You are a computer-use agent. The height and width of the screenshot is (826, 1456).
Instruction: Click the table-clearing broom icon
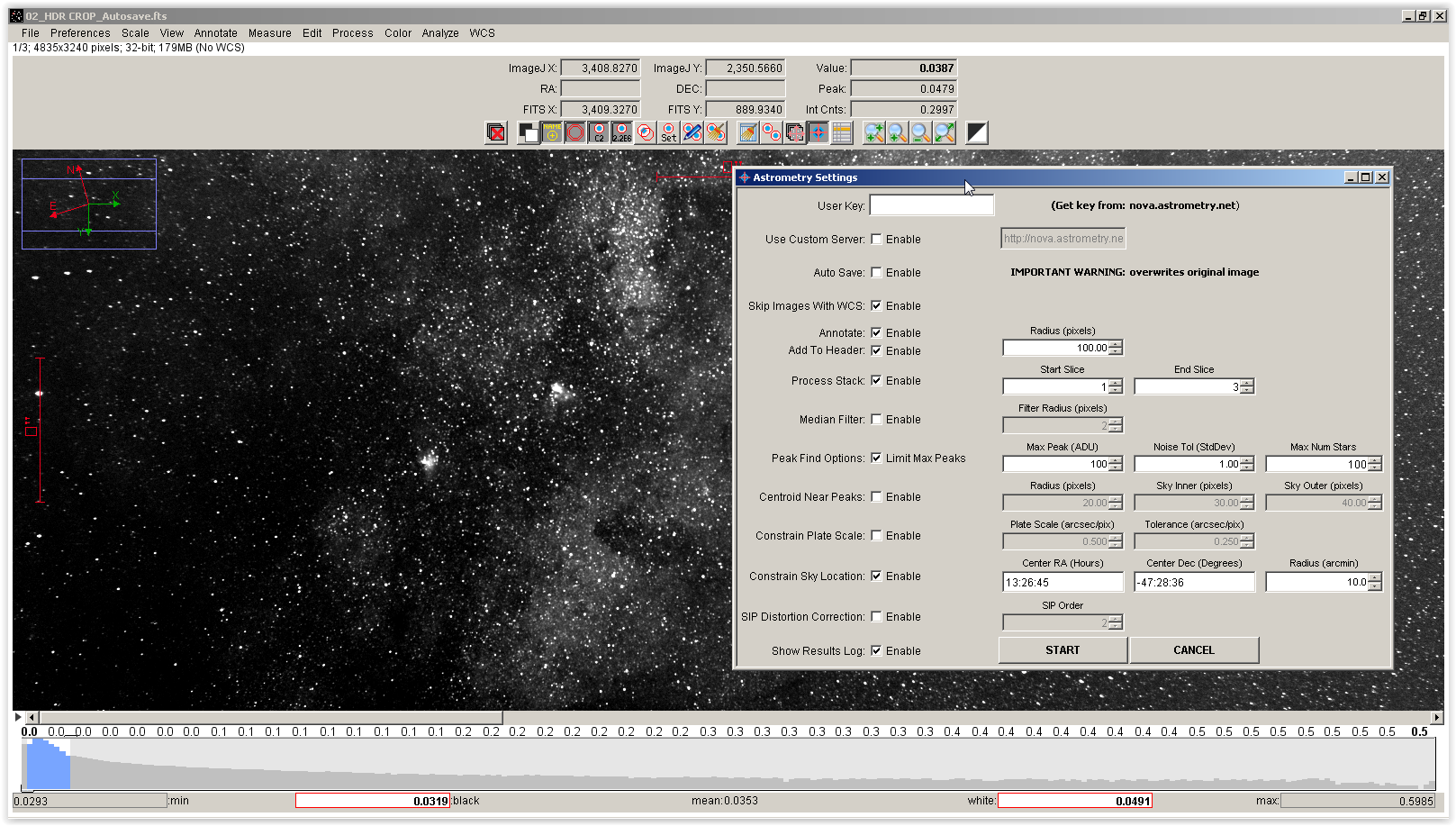[748, 133]
